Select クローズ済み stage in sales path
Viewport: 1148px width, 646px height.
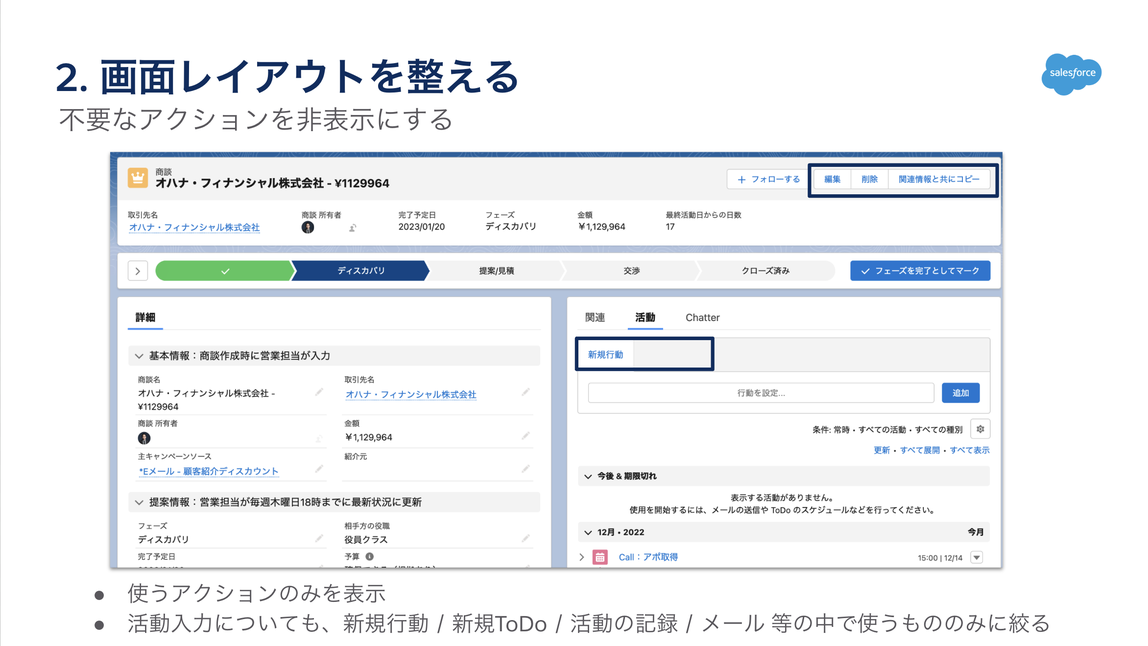pyautogui.click(x=766, y=271)
